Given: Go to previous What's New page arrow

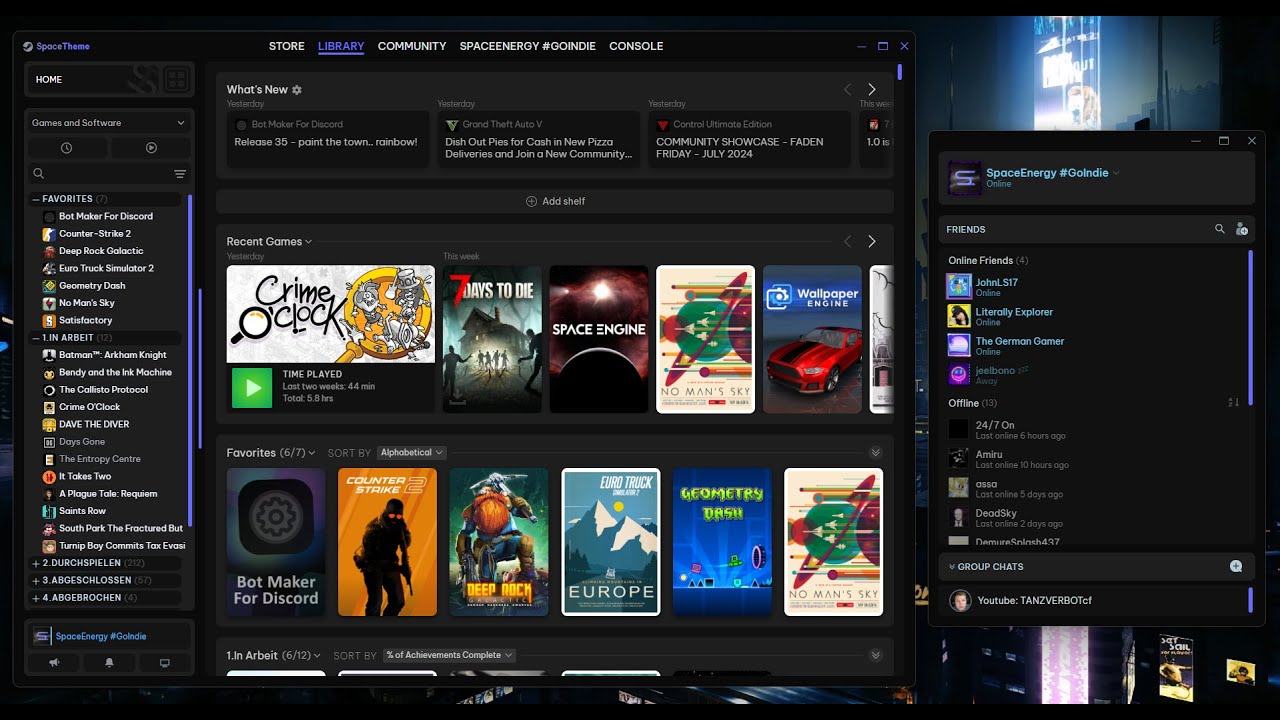Looking at the screenshot, I should coord(848,89).
